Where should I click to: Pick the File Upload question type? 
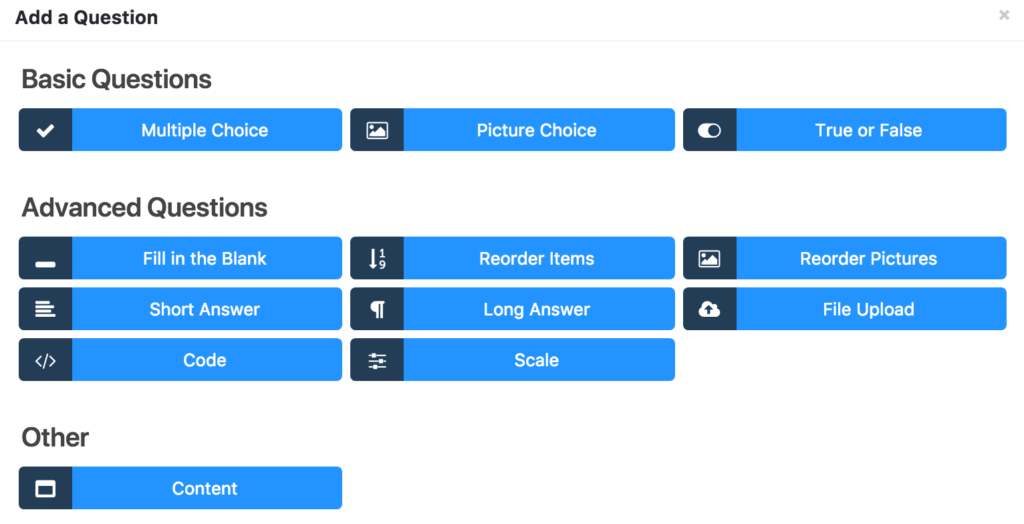click(869, 309)
